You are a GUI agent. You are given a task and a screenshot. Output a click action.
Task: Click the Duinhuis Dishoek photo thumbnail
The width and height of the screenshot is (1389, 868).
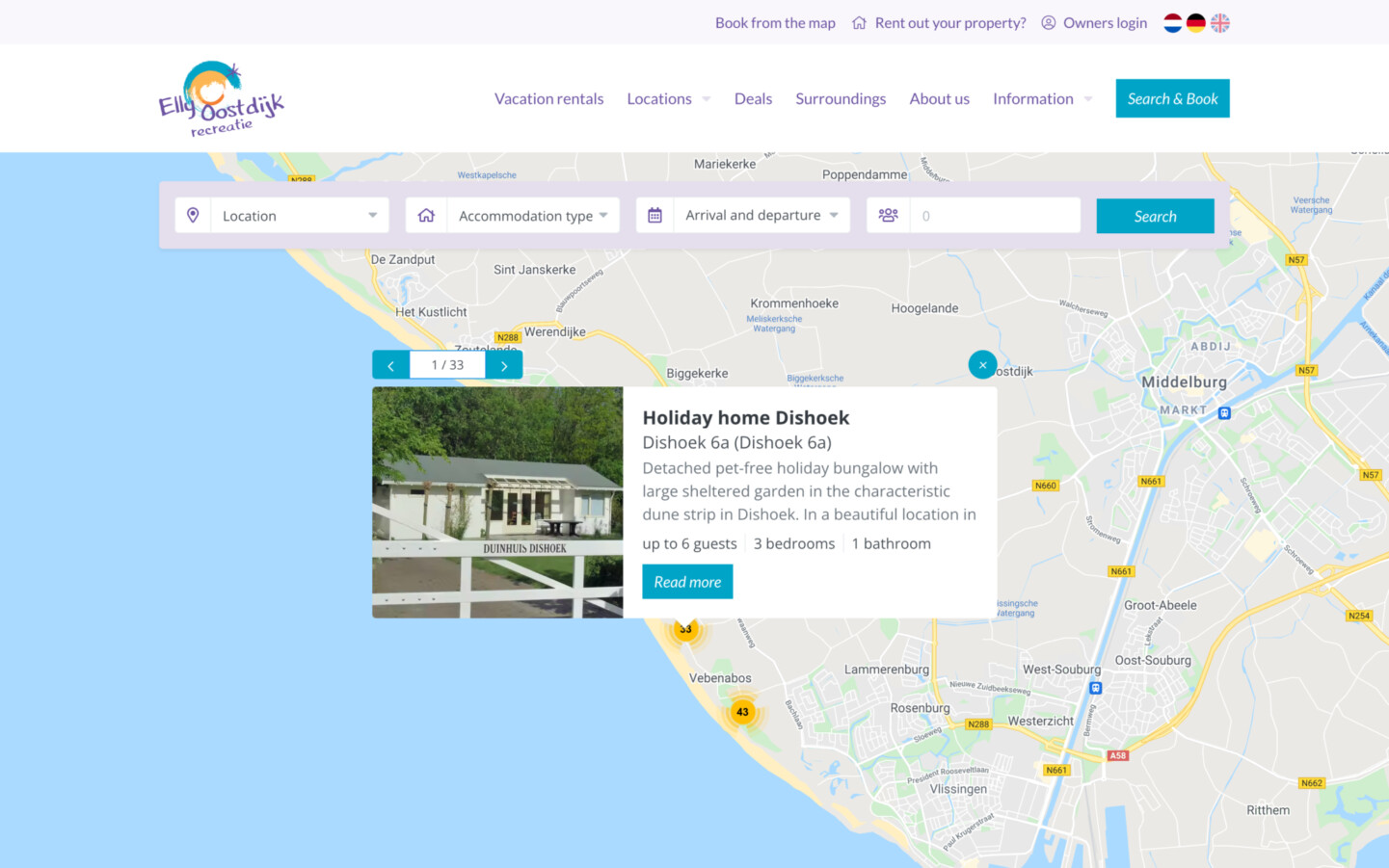point(497,502)
